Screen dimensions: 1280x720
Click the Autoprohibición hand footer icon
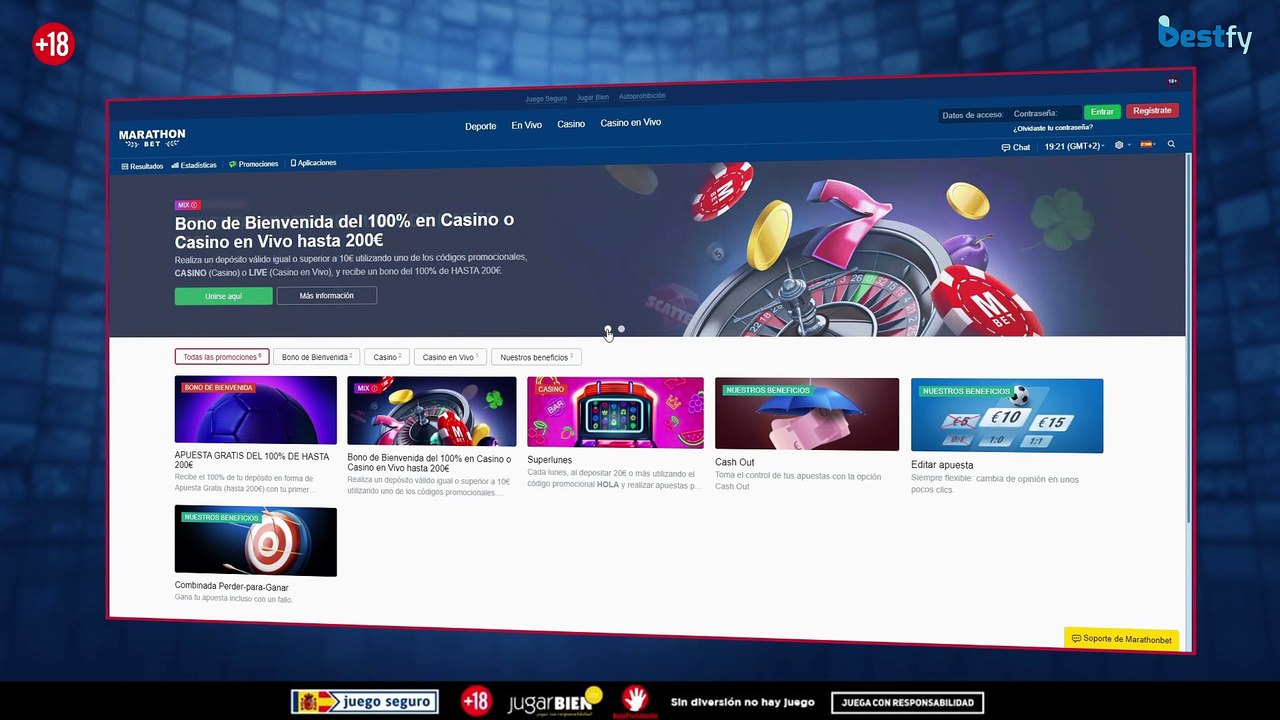(635, 701)
